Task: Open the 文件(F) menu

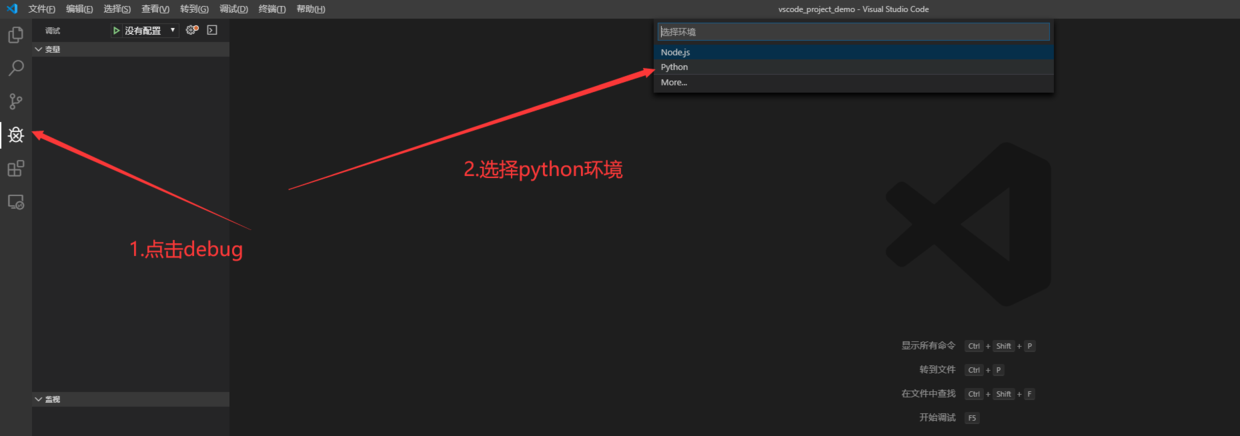Action: click(42, 9)
